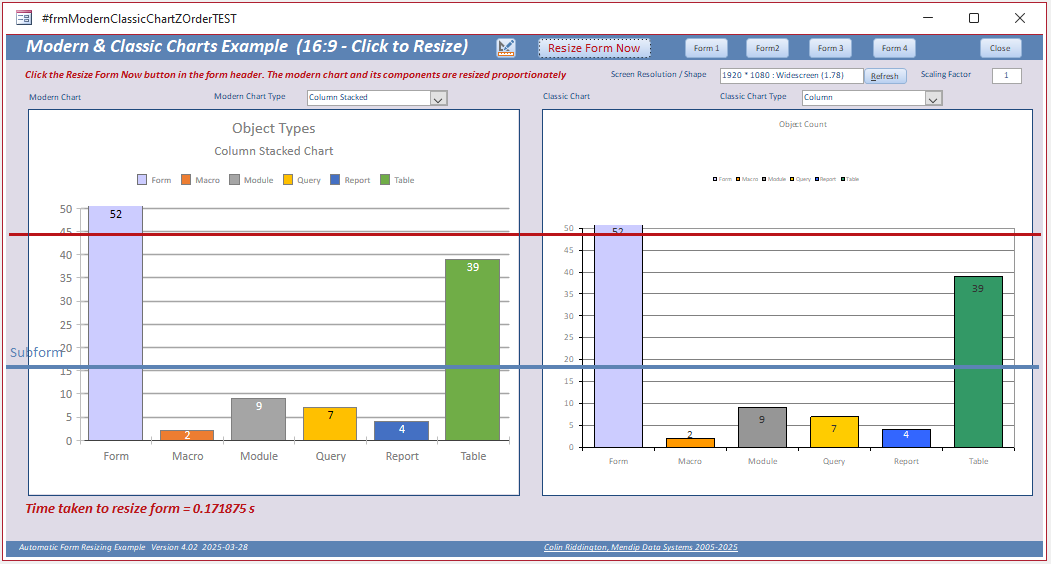1051x564 pixels.
Task: Click the yellow Query bar in the classic chart
Action: click(834, 432)
